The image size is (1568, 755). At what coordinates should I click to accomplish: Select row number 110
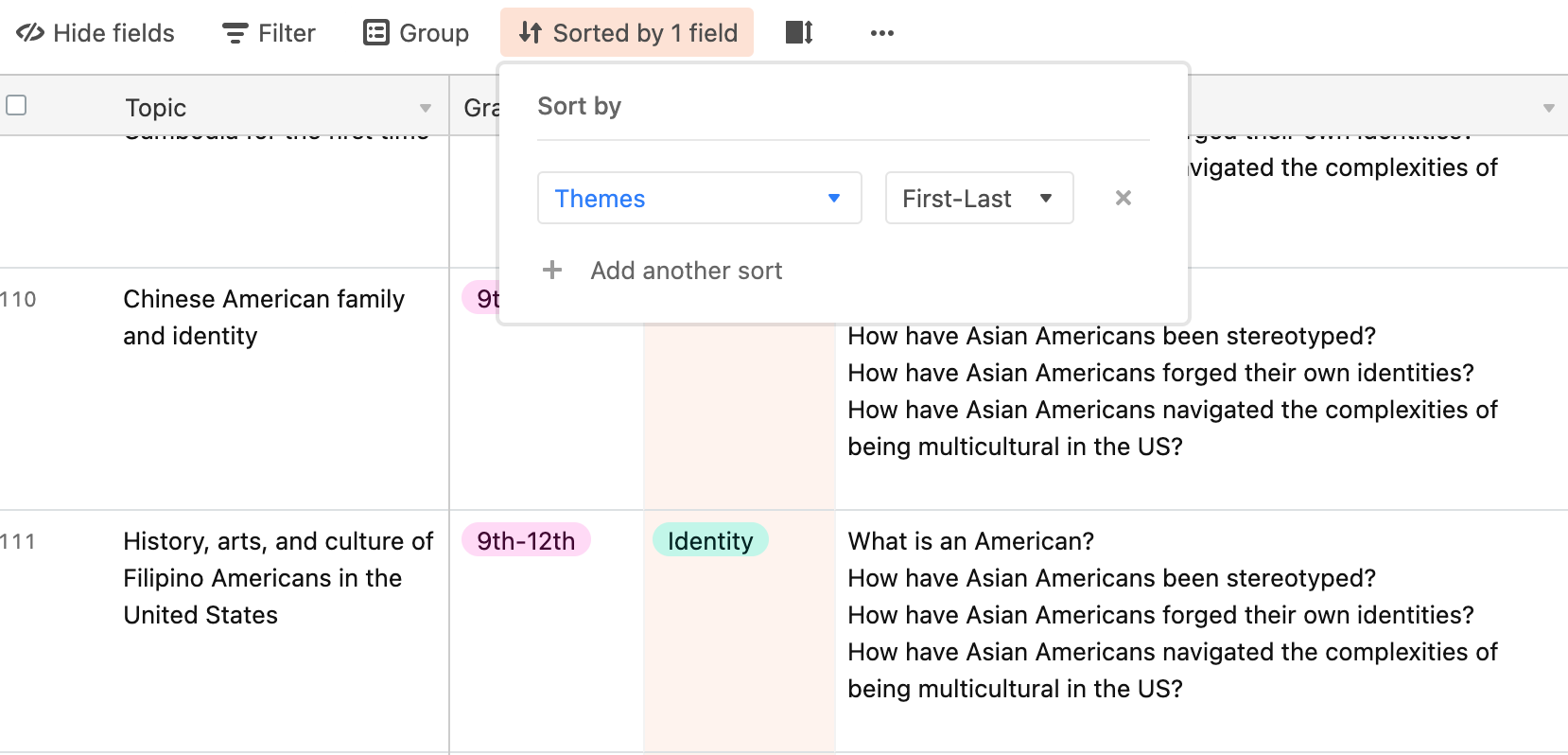click(x=18, y=299)
